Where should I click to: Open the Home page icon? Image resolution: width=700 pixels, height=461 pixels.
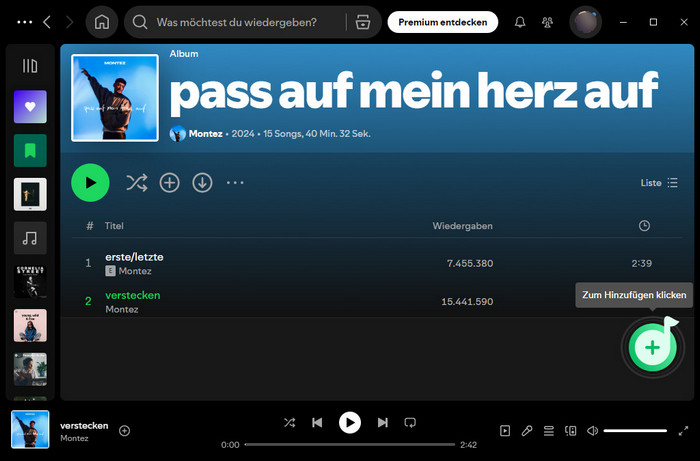[x=102, y=22]
